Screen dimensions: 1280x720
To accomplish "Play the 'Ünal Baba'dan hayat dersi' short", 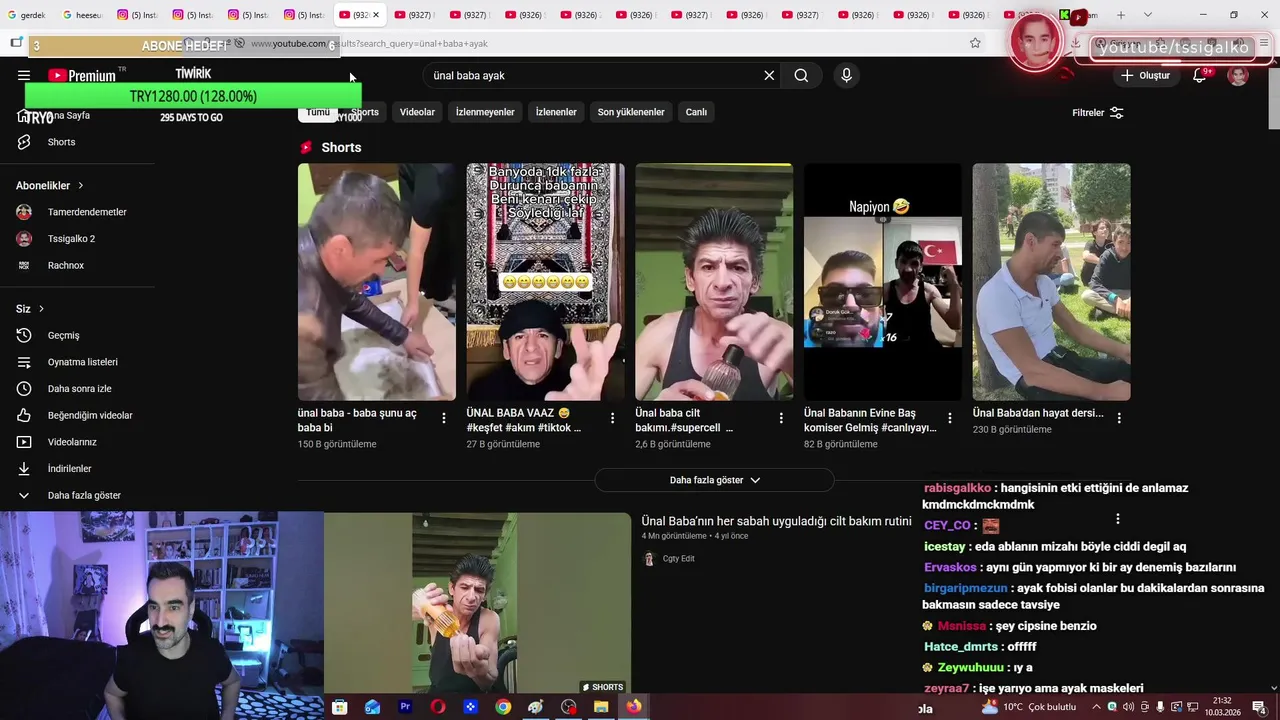I will [x=1052, y=282].
